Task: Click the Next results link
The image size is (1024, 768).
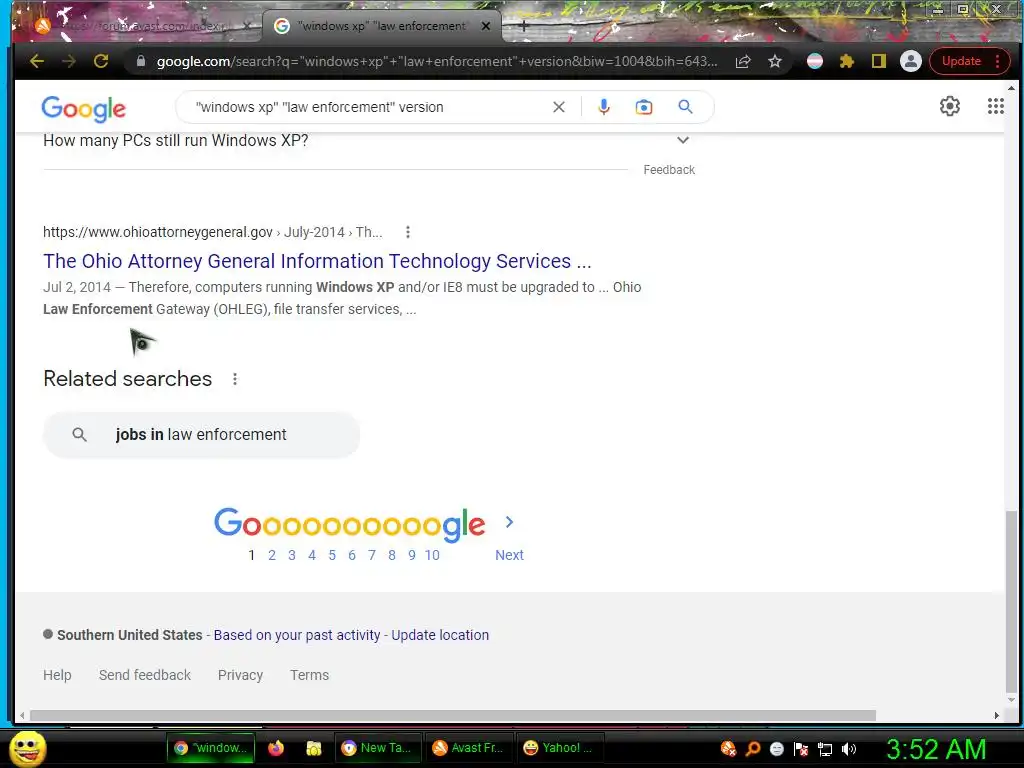Action: (509, 555)
